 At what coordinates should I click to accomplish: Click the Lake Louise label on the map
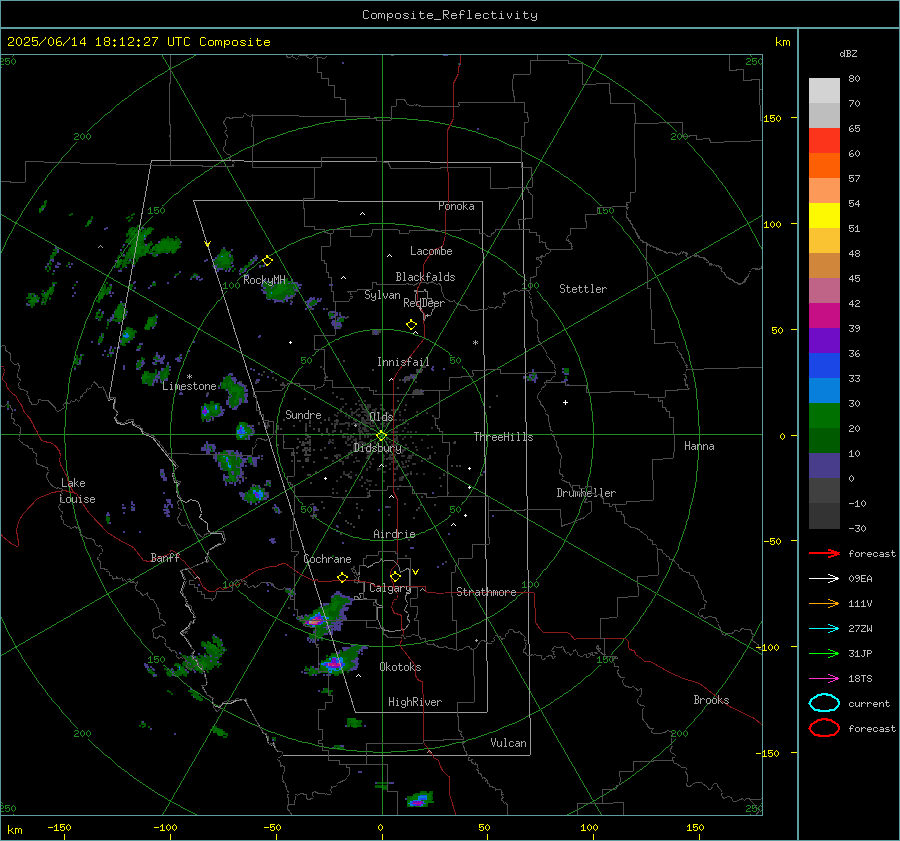pyautogui.click(x=77, y=491)
